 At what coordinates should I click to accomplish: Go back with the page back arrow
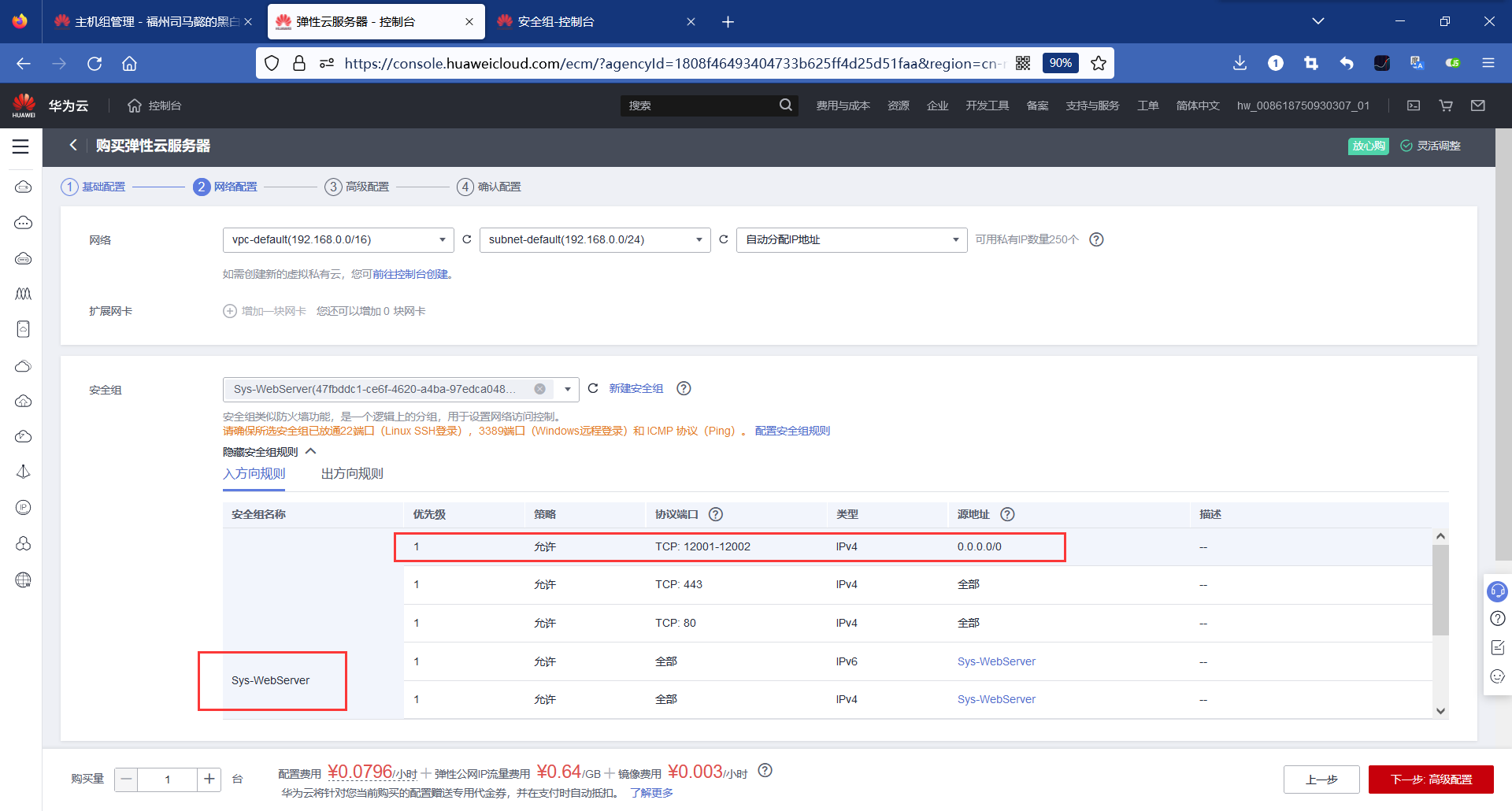[x=73, y=145]
